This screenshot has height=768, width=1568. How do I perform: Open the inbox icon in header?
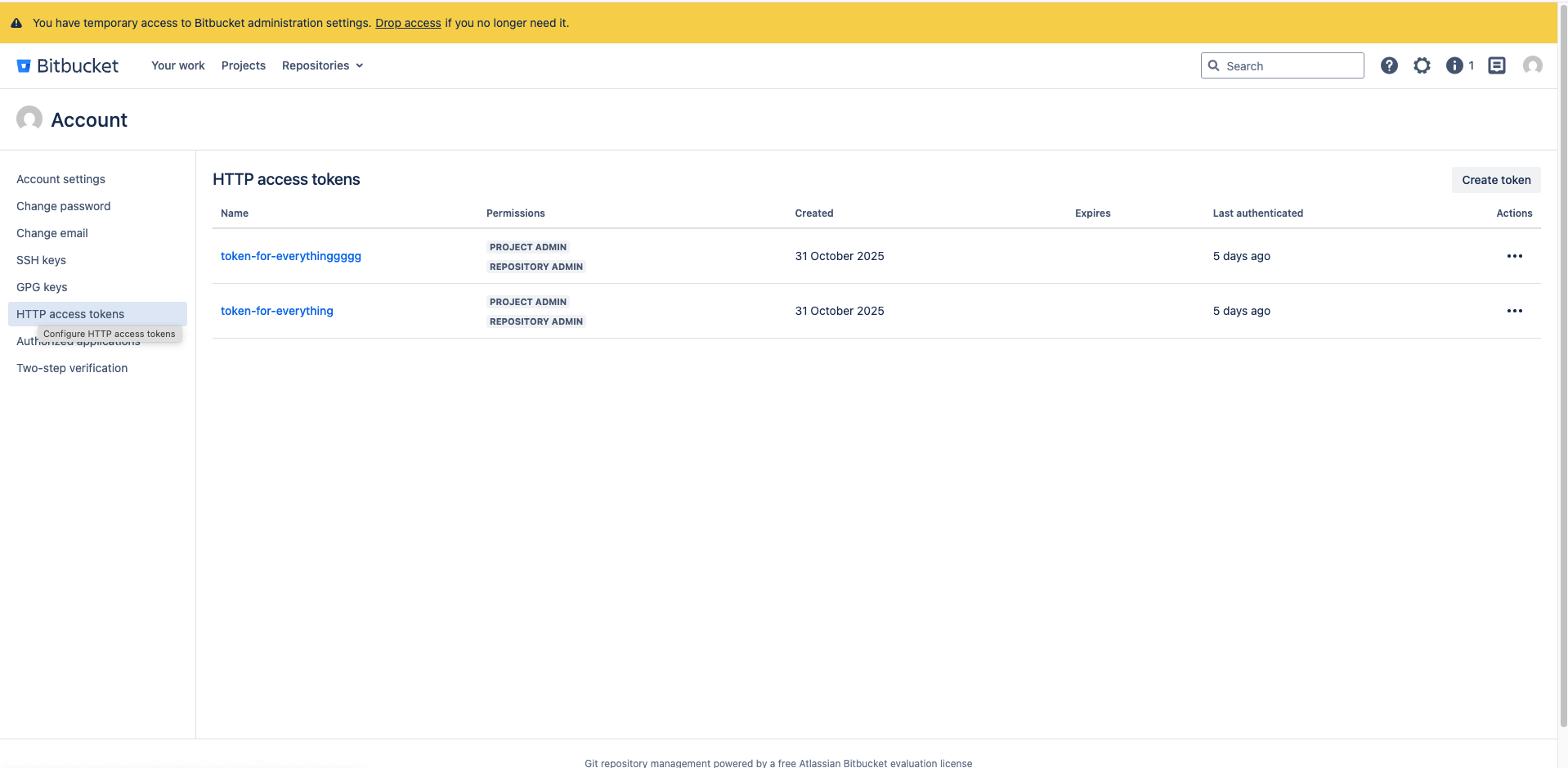pos(1497,65)
